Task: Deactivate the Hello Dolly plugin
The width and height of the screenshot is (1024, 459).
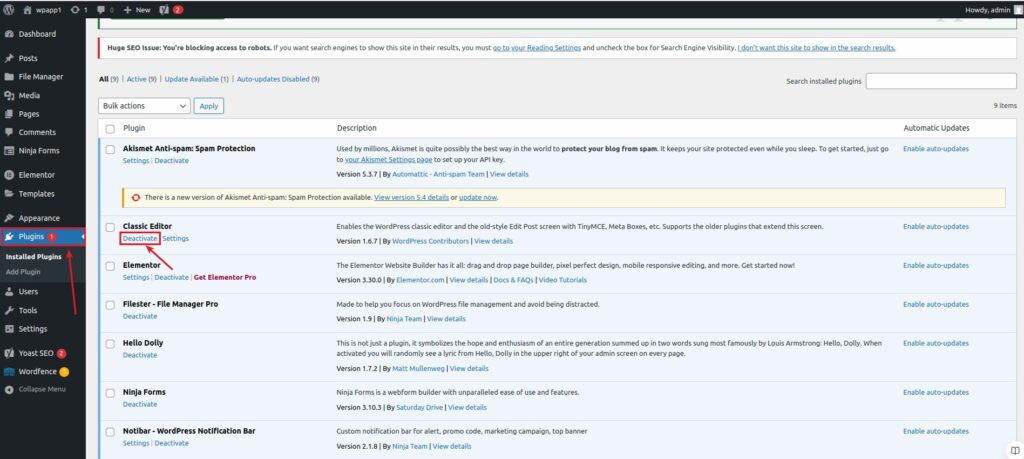Action: 140,355
